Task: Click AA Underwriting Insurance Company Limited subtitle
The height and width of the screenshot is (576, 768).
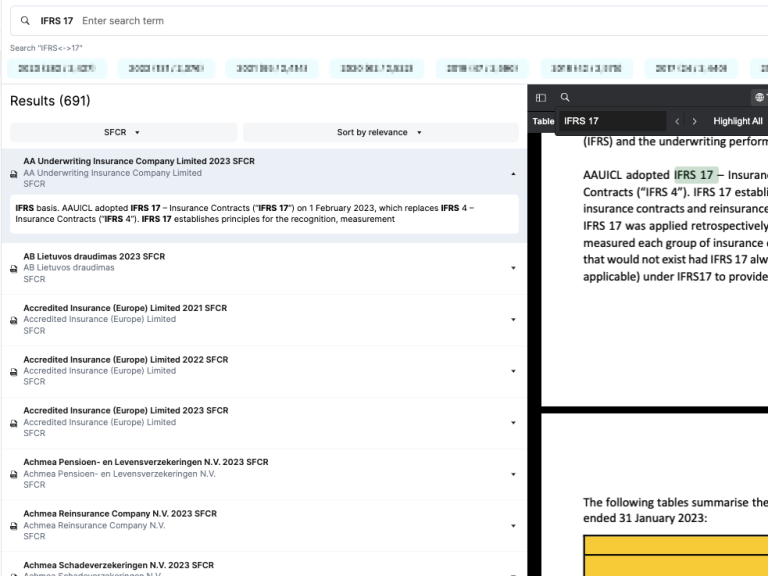Action: 113,173
